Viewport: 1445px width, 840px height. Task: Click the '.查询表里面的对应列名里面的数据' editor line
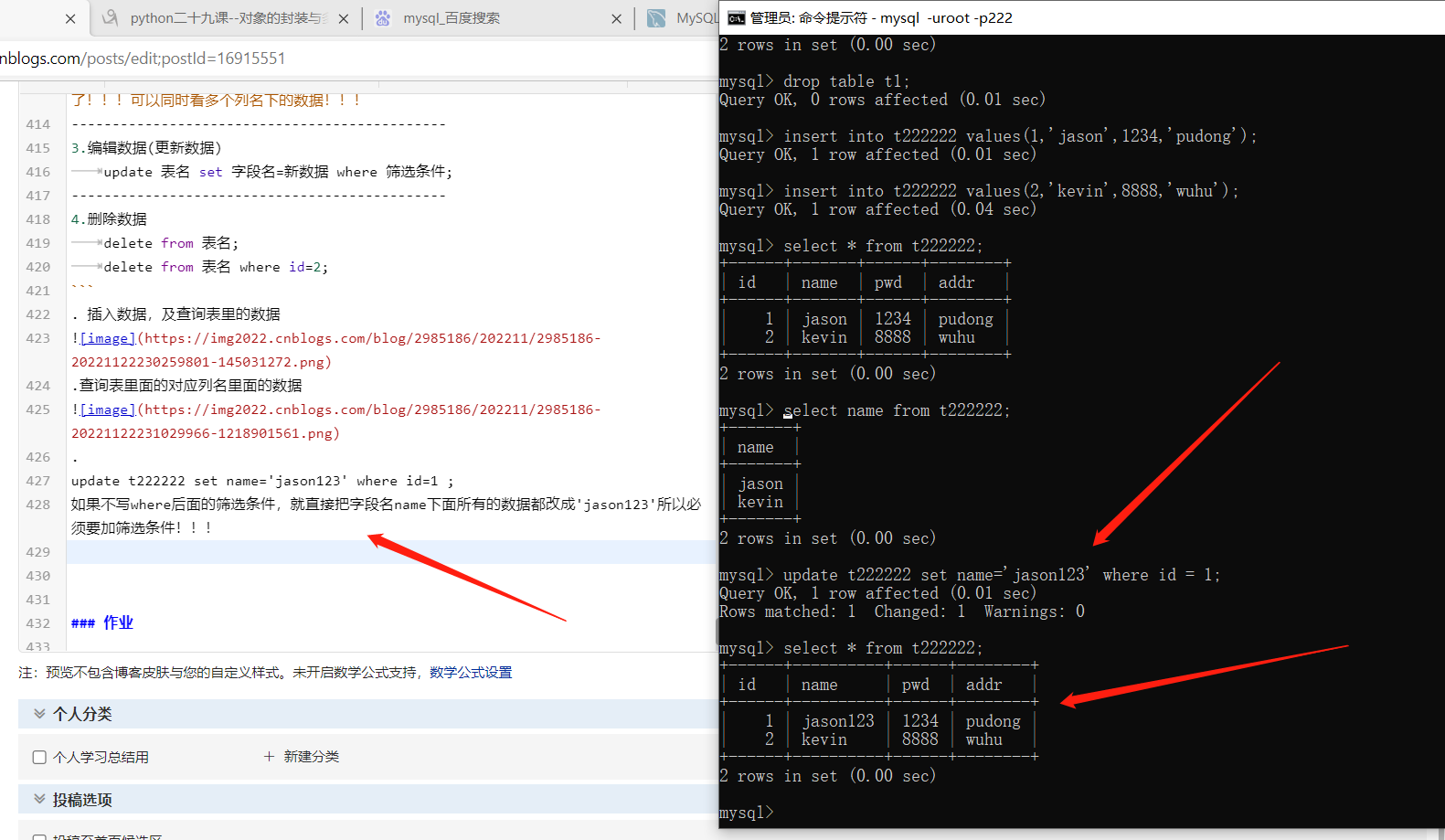pos(186,386)
